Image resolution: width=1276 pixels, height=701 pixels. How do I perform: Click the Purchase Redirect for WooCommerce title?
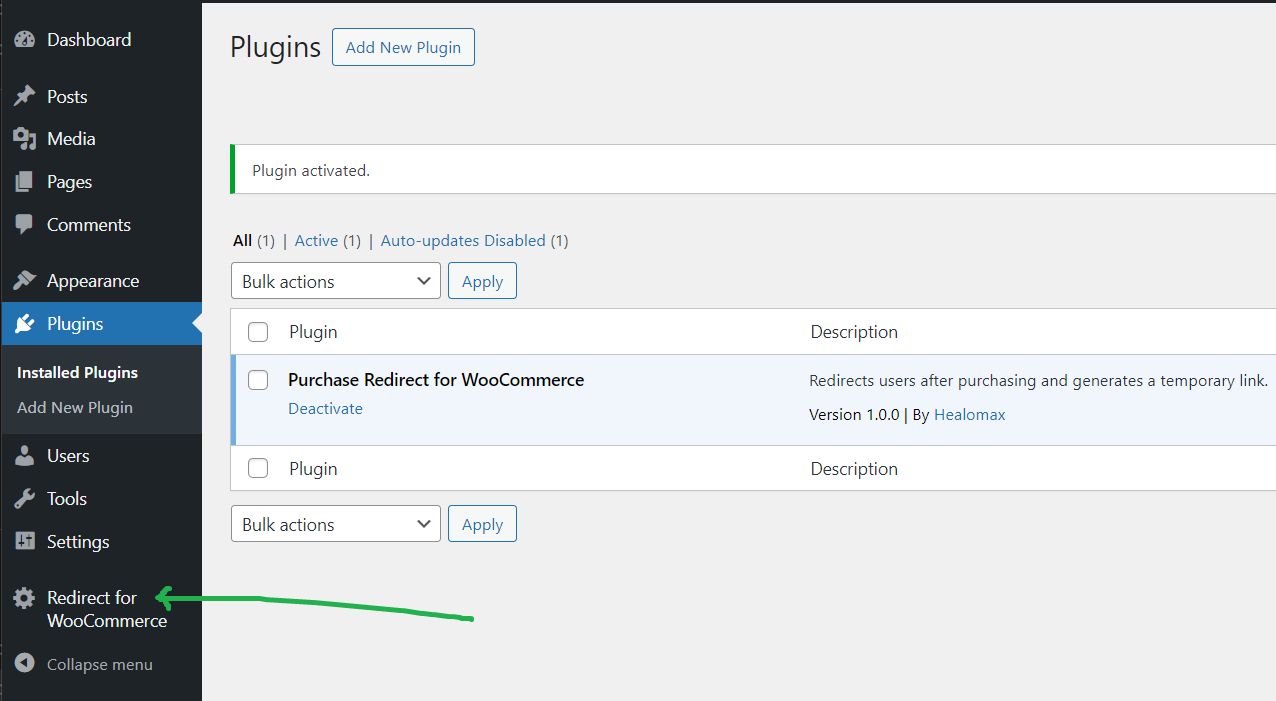pyautogui.click(x=436, y=380)
